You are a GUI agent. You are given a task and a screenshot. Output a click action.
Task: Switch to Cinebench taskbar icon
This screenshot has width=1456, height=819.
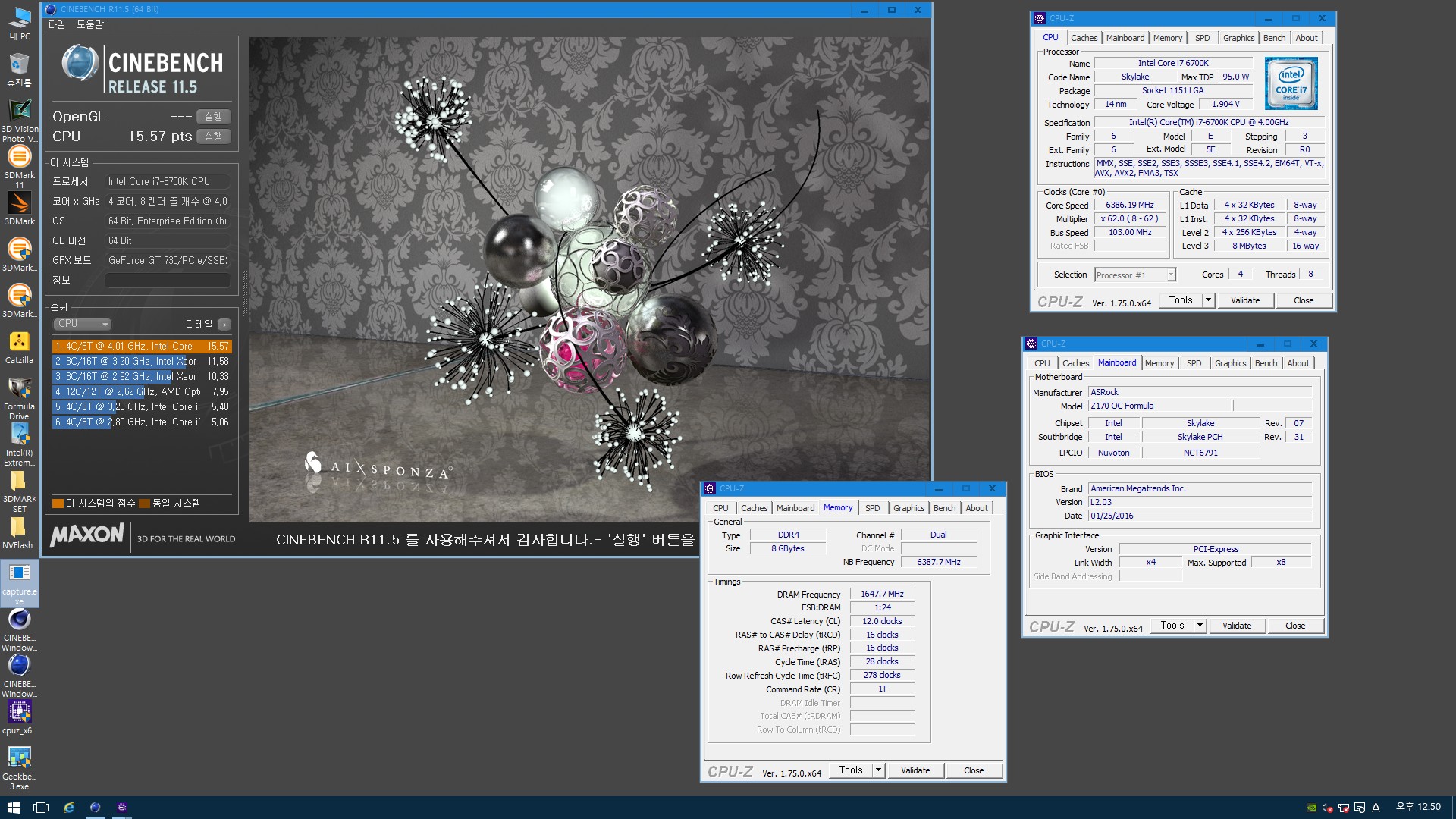(x=95, y=808)
